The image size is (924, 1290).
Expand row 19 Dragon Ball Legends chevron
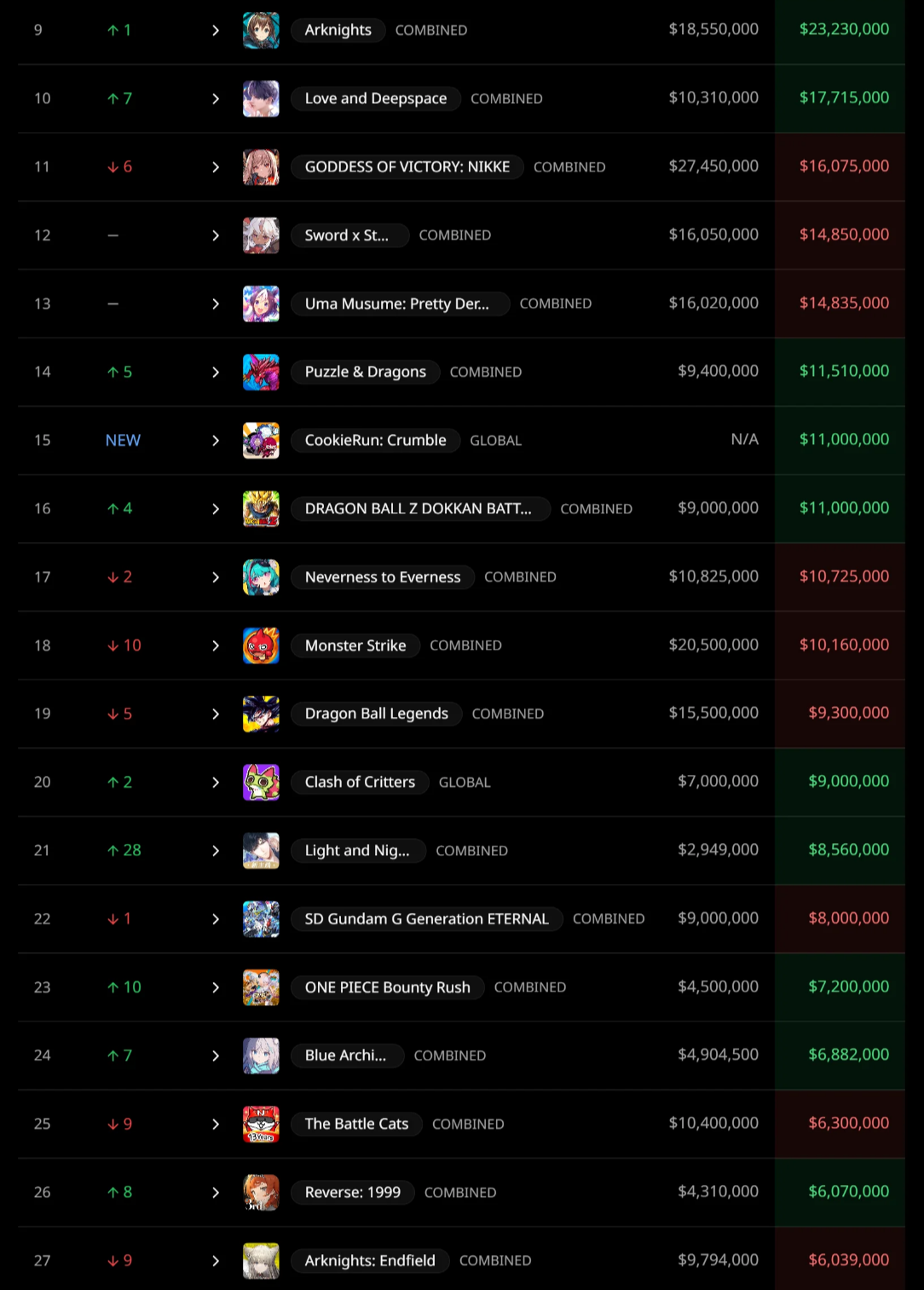tap(216, 714)
